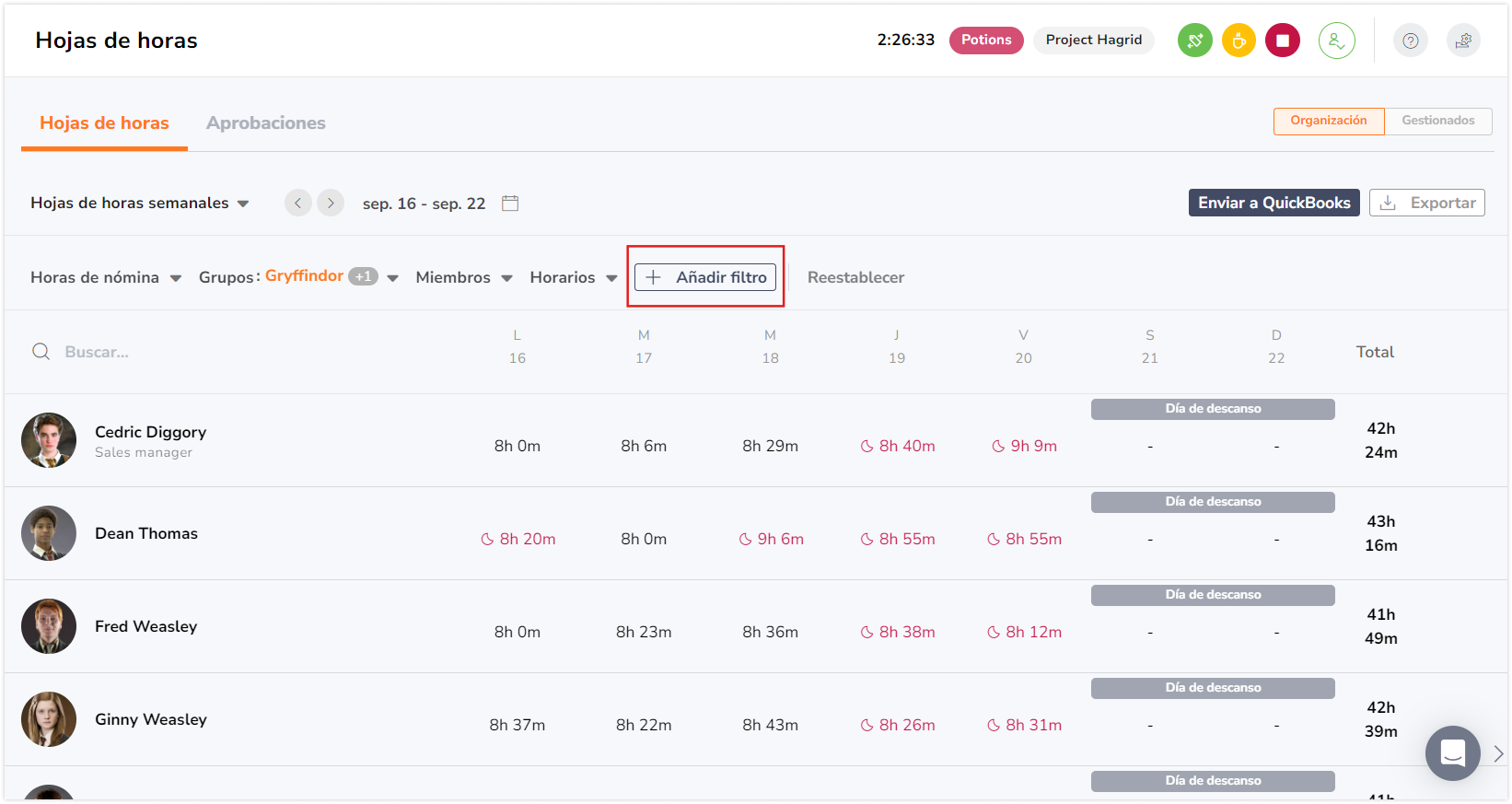Open the Aprobaciones tab
This screenshot has height=804, width=1512.
pos(266,123)
